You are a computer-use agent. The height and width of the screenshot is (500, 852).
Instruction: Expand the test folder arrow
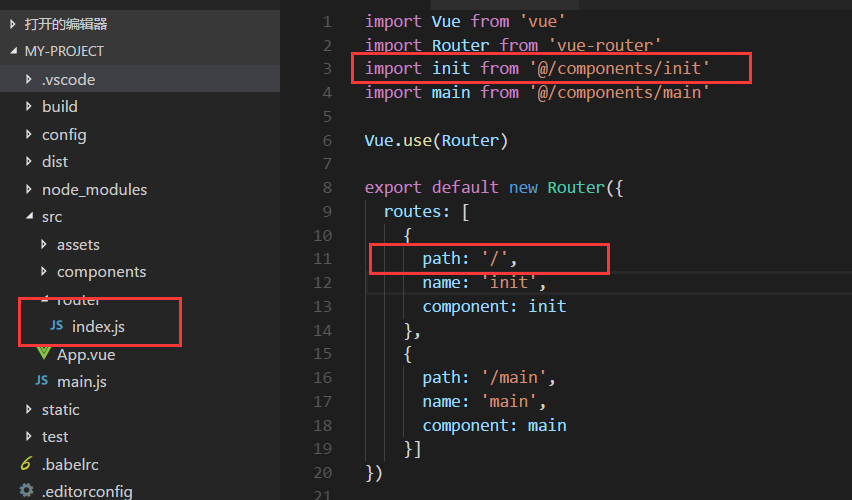pyautogui.click(x=29, y=436)
